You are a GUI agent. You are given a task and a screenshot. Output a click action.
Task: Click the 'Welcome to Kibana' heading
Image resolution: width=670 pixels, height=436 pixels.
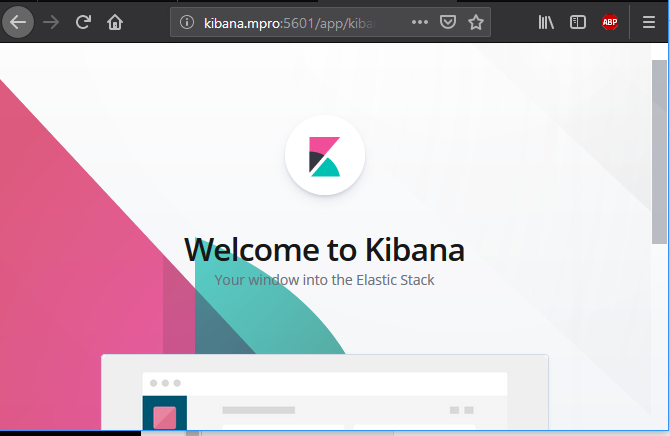(324, 250)
